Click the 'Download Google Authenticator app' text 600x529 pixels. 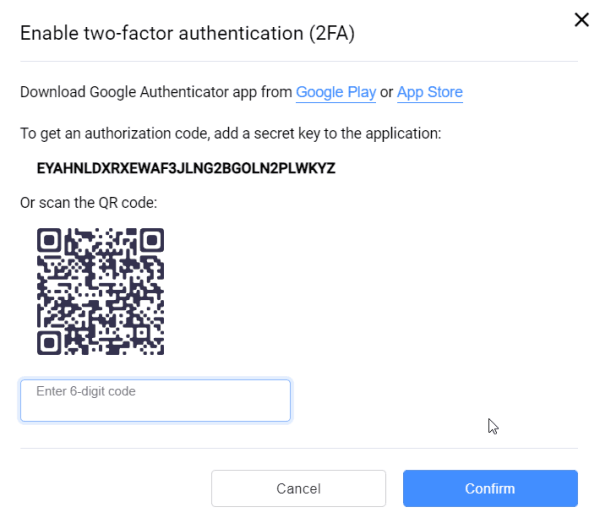[x=156, y=93]
